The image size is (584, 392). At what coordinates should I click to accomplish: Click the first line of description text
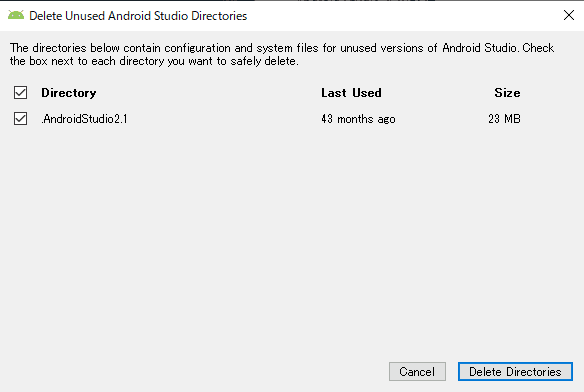point(282,48)
